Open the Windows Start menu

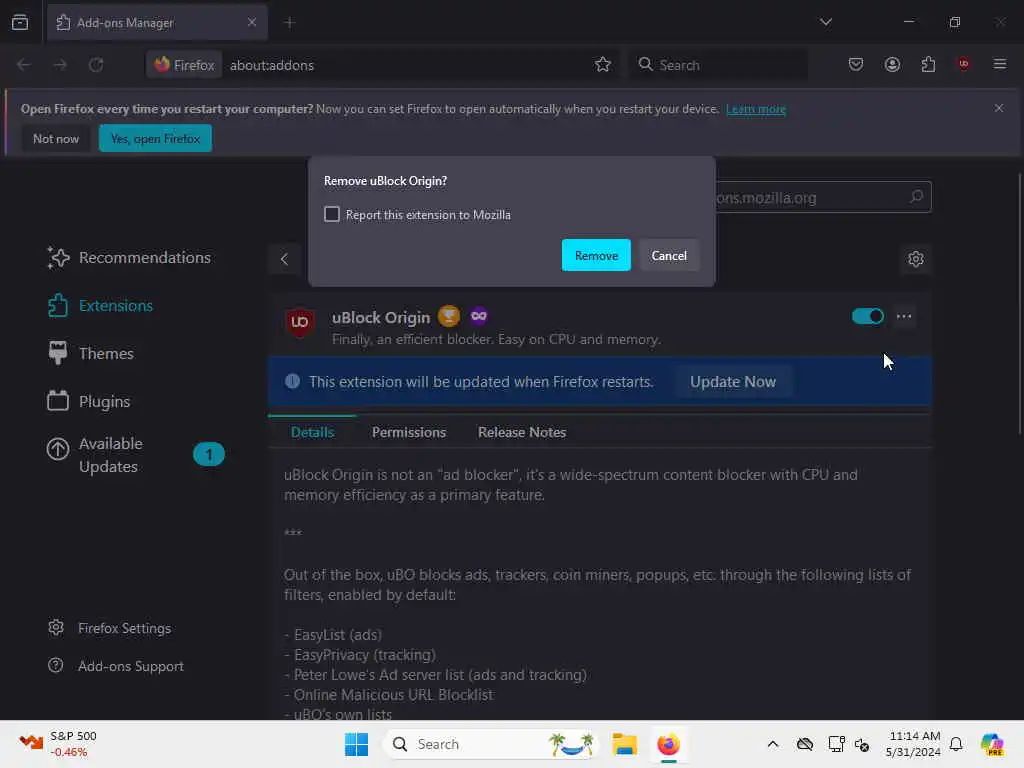357,744
